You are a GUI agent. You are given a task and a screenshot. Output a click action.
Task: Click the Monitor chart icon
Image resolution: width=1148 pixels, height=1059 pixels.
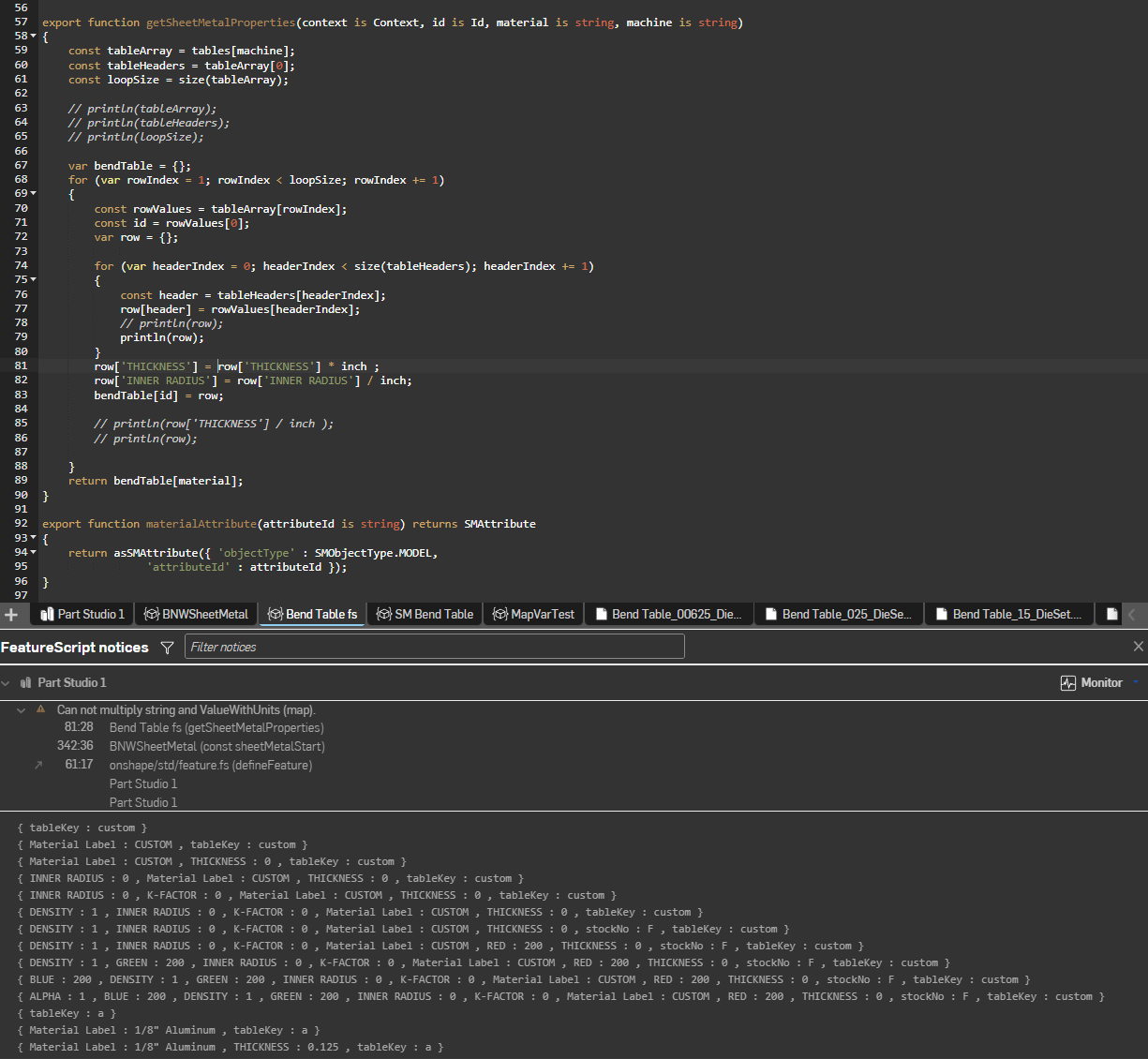[1068, 683]
